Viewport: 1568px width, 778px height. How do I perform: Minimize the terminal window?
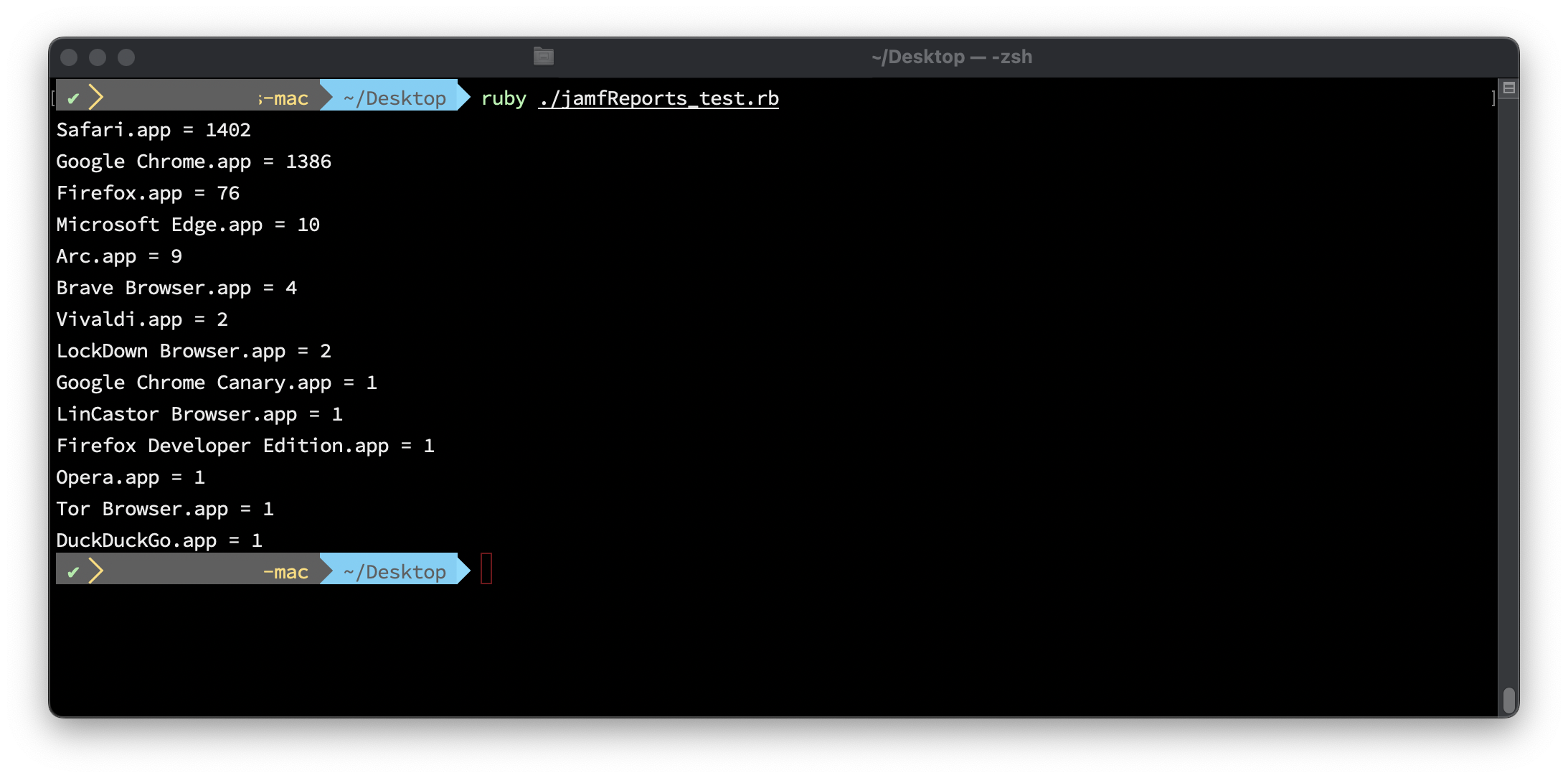[98, 57]
